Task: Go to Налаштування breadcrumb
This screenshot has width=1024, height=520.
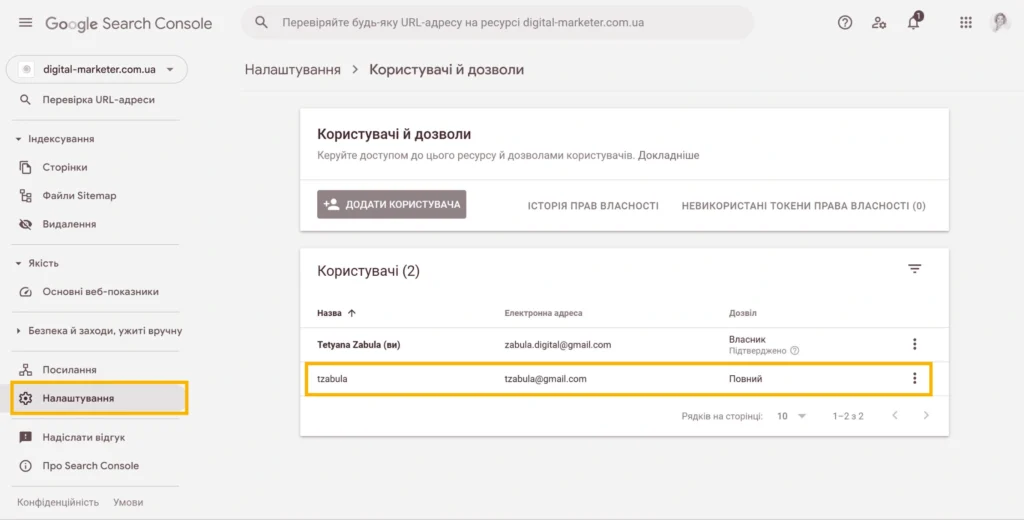Action: click(293, 70)
